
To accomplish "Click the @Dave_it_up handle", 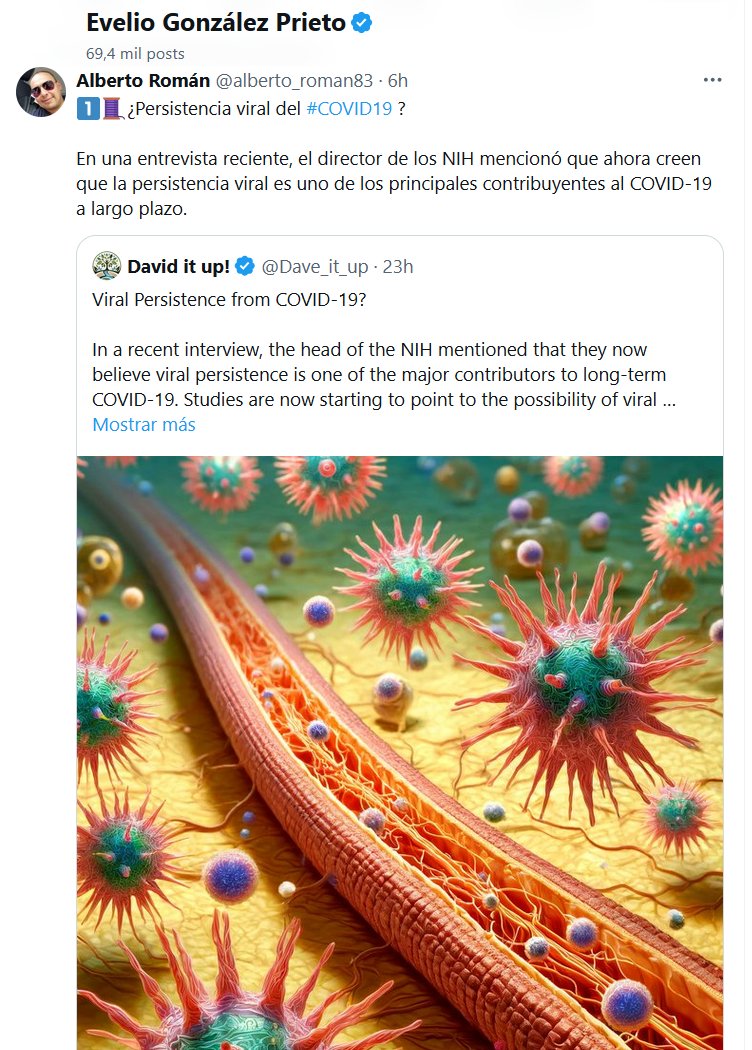I will 314,266.
